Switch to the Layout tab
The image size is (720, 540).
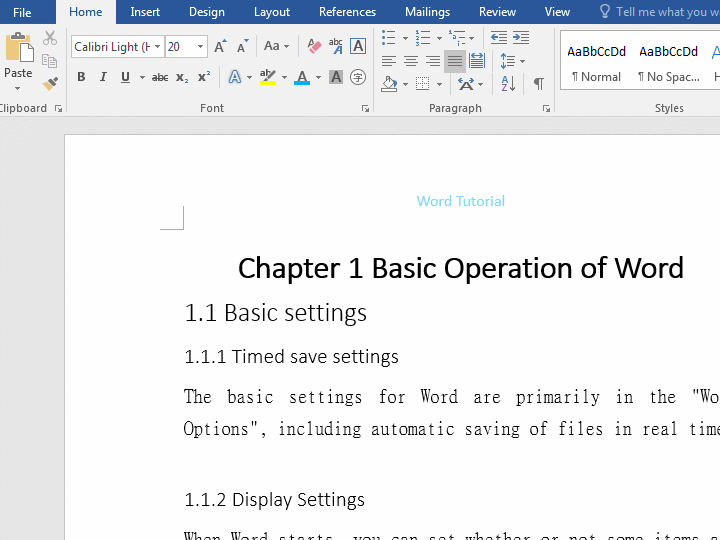click(x=272, y=12)
